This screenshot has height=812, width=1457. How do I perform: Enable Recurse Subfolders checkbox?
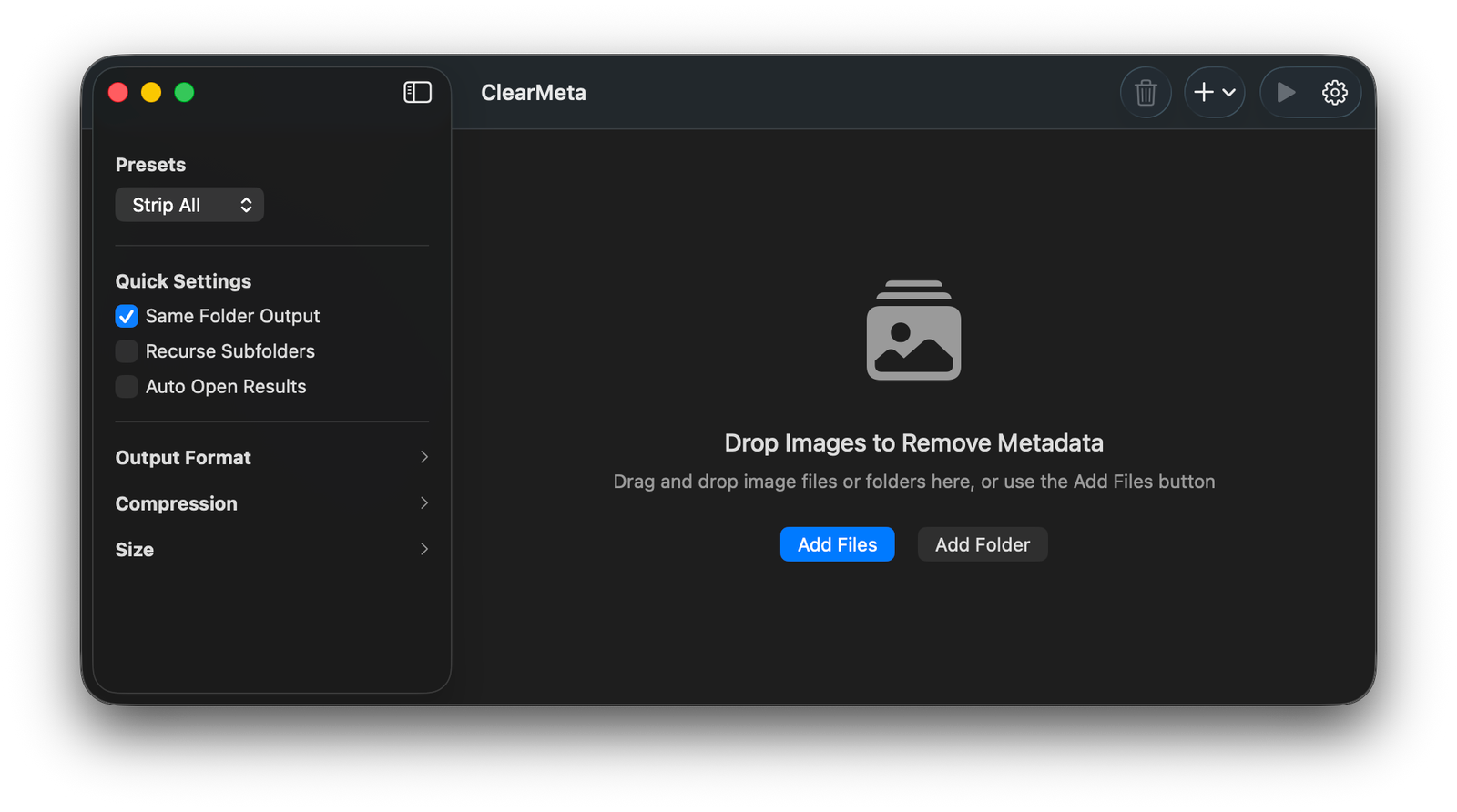coord(127,351)
